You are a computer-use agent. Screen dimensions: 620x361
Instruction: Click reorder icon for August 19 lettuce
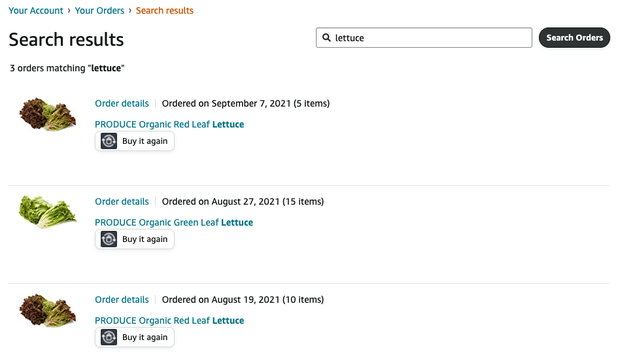coord(109,337)
